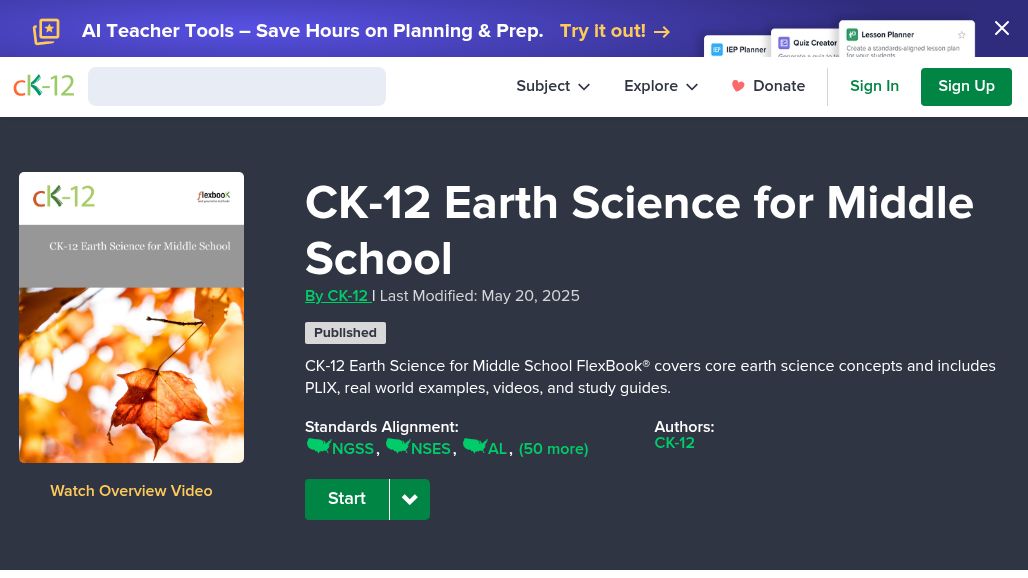Click the NGSS standards flag icon
The width and height of the screenshot is (1028, 578).
(319, 446)
